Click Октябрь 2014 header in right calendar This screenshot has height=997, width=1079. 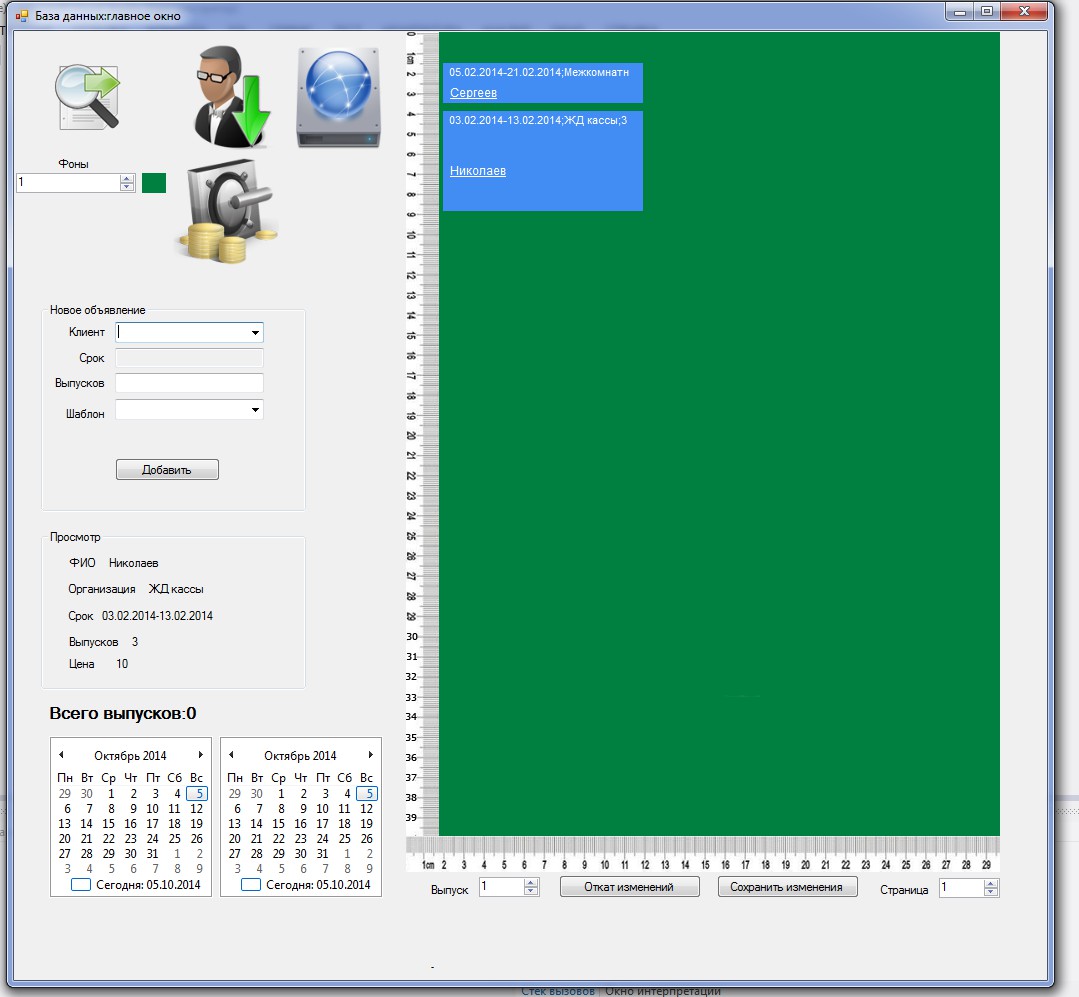[300, 755]
